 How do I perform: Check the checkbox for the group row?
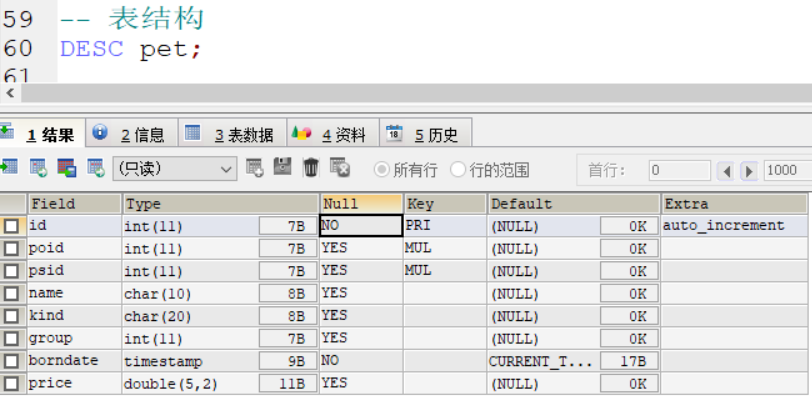click(x=11, y=339)
